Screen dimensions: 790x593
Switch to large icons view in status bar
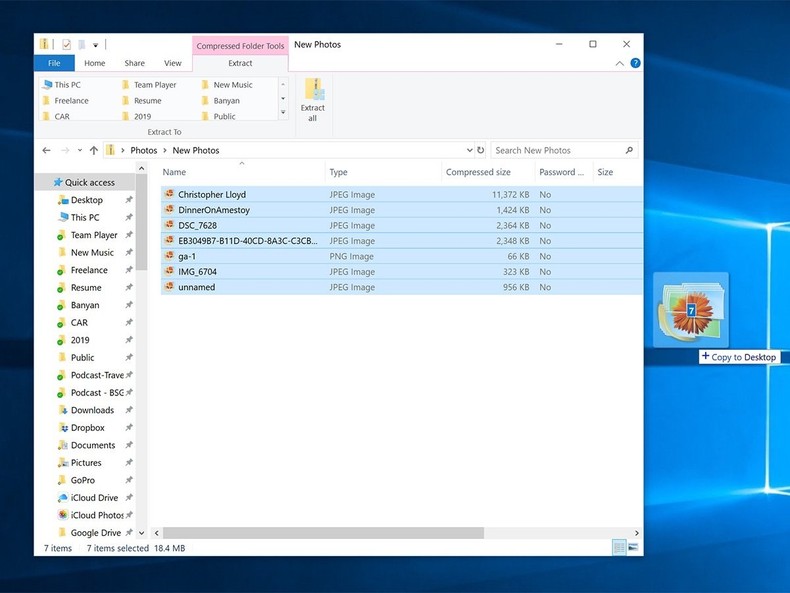(633, 548)
